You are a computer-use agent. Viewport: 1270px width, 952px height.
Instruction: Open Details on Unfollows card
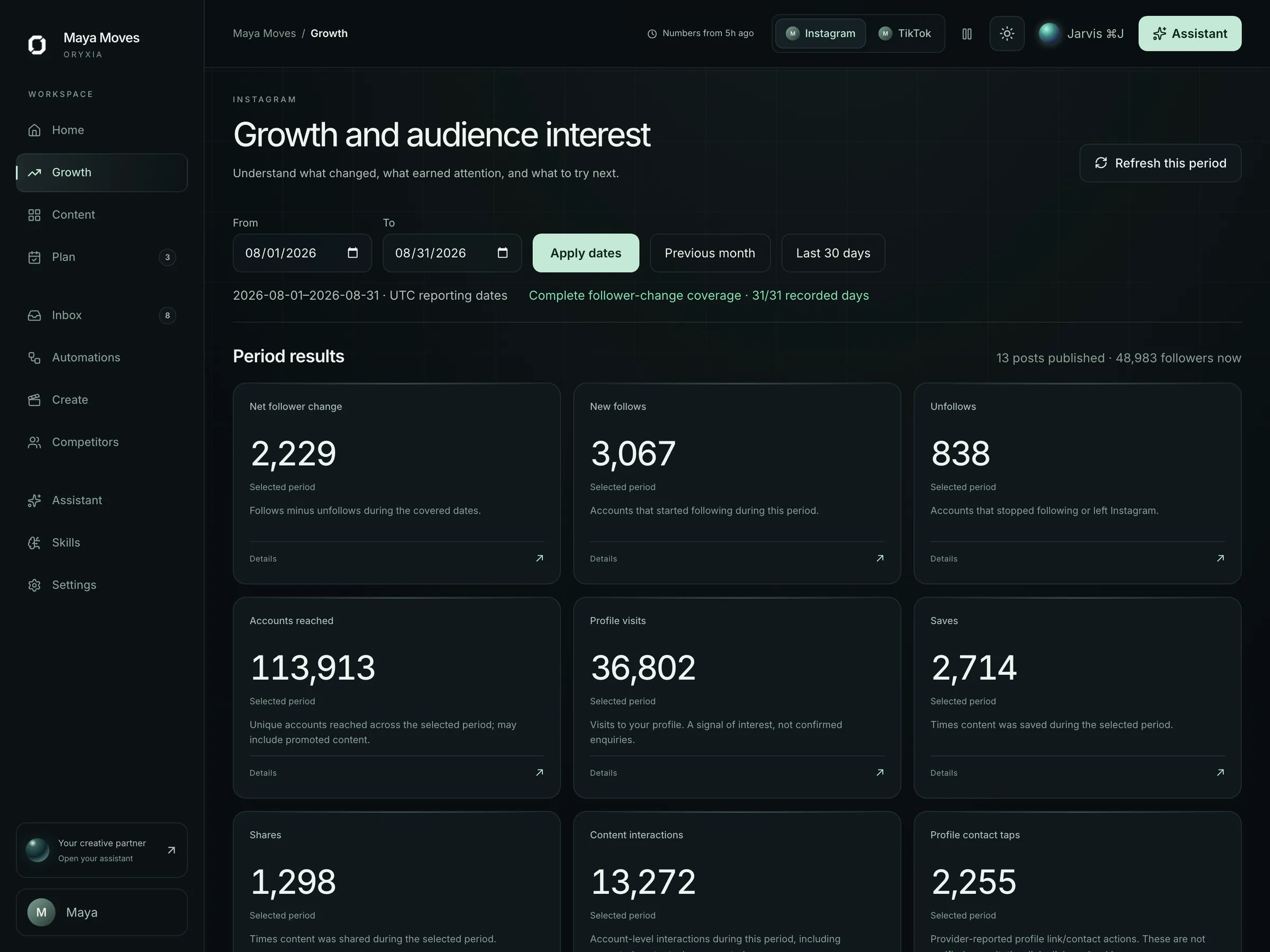click(x=944, y=559)
